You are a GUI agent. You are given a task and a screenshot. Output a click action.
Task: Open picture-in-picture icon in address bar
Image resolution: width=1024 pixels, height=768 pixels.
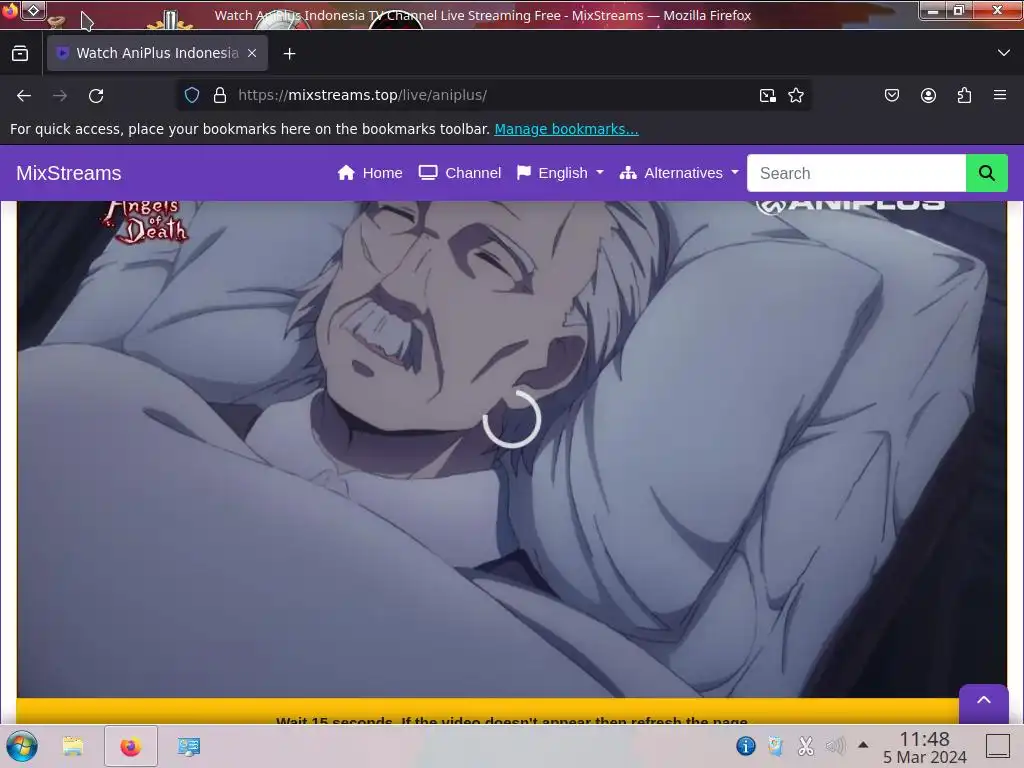point(767,95)
